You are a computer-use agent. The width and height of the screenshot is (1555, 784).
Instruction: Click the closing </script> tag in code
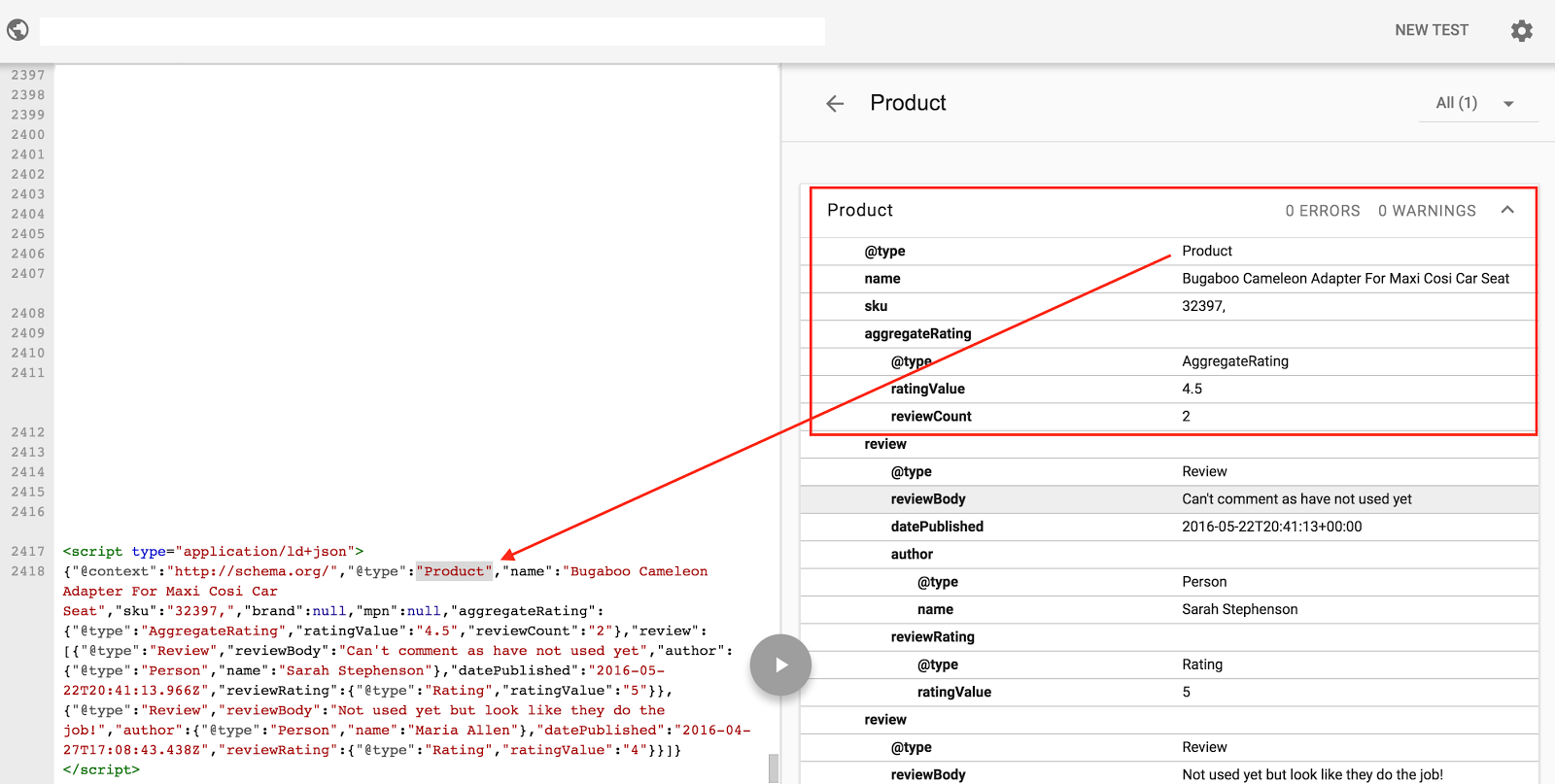click(x=101, y=769)
